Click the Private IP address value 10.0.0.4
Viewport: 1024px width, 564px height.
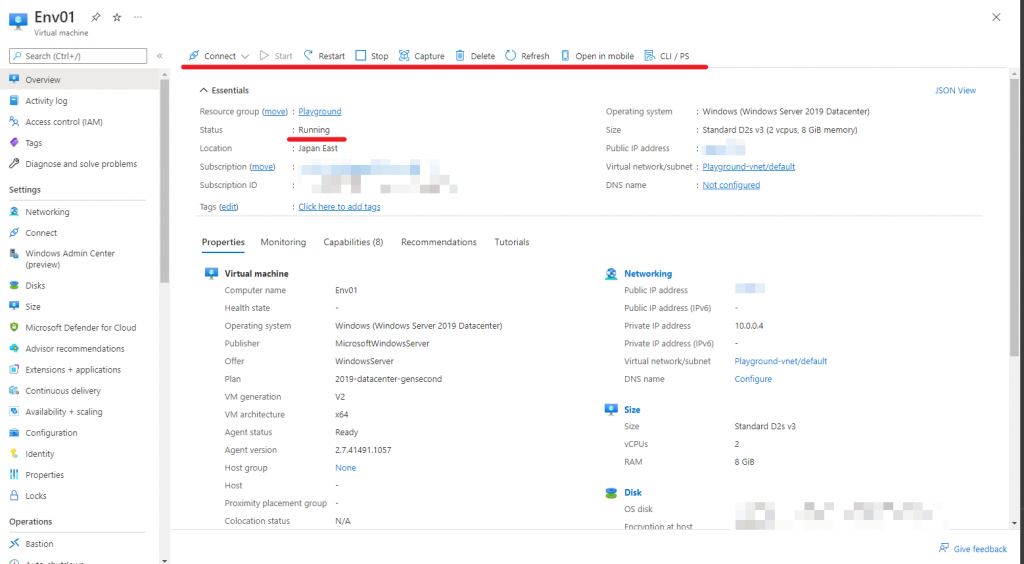point(749,326)
